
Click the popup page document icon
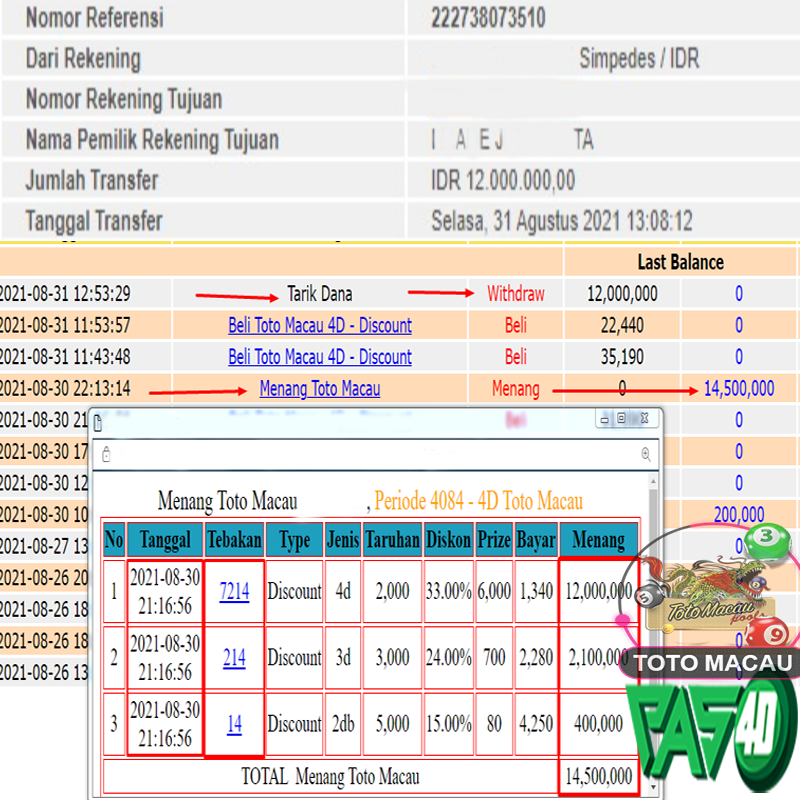[x=98, y=423]
